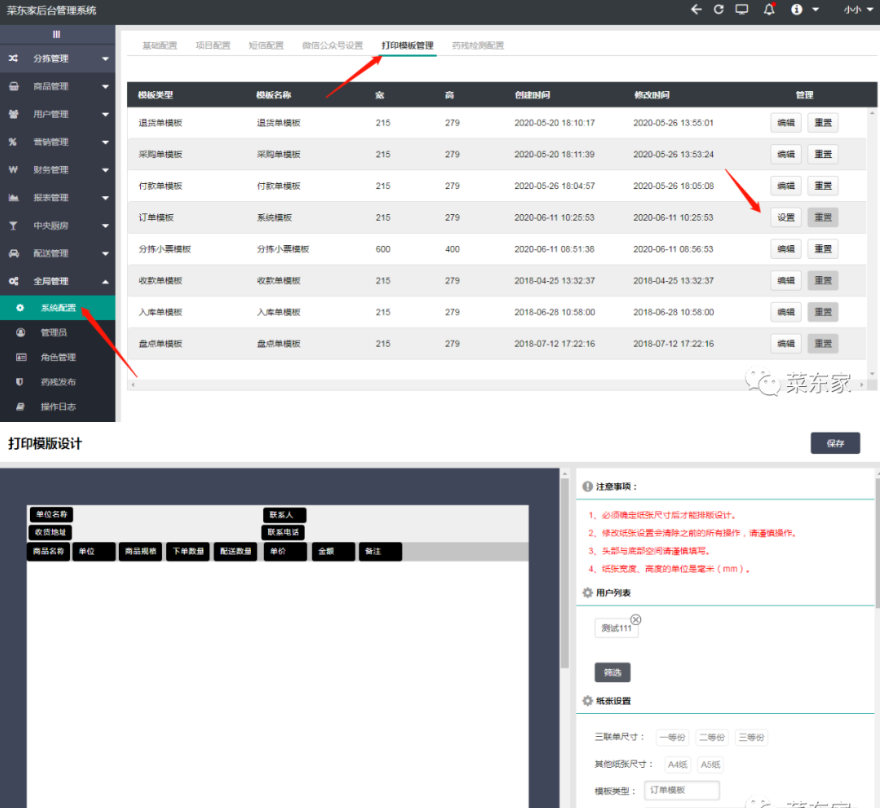
Task: Click the 操作日志 book icon in sidebar
Action: tap(20, 407)
